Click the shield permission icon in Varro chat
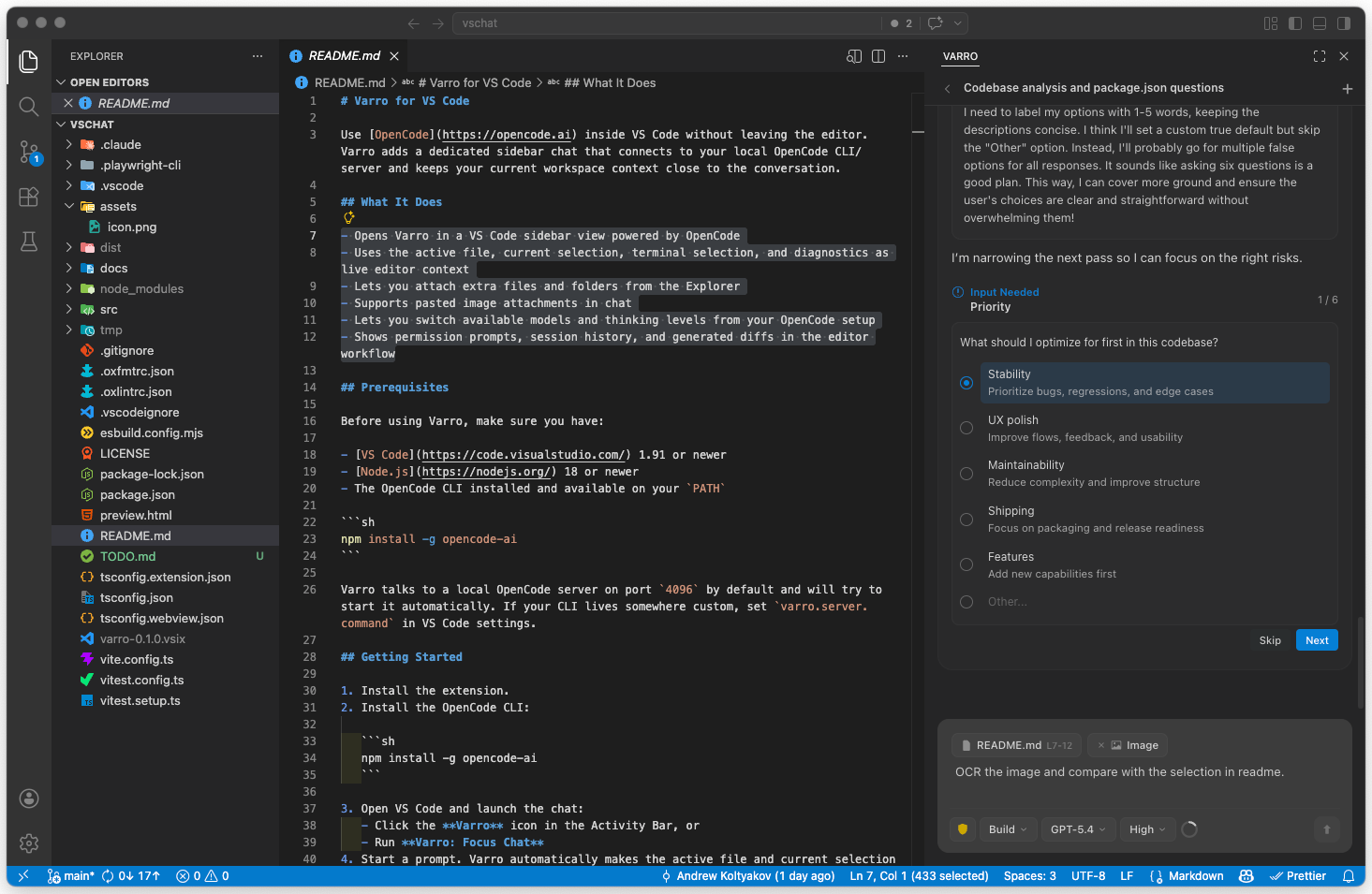The image size is (1372, 894). point(962,828)
